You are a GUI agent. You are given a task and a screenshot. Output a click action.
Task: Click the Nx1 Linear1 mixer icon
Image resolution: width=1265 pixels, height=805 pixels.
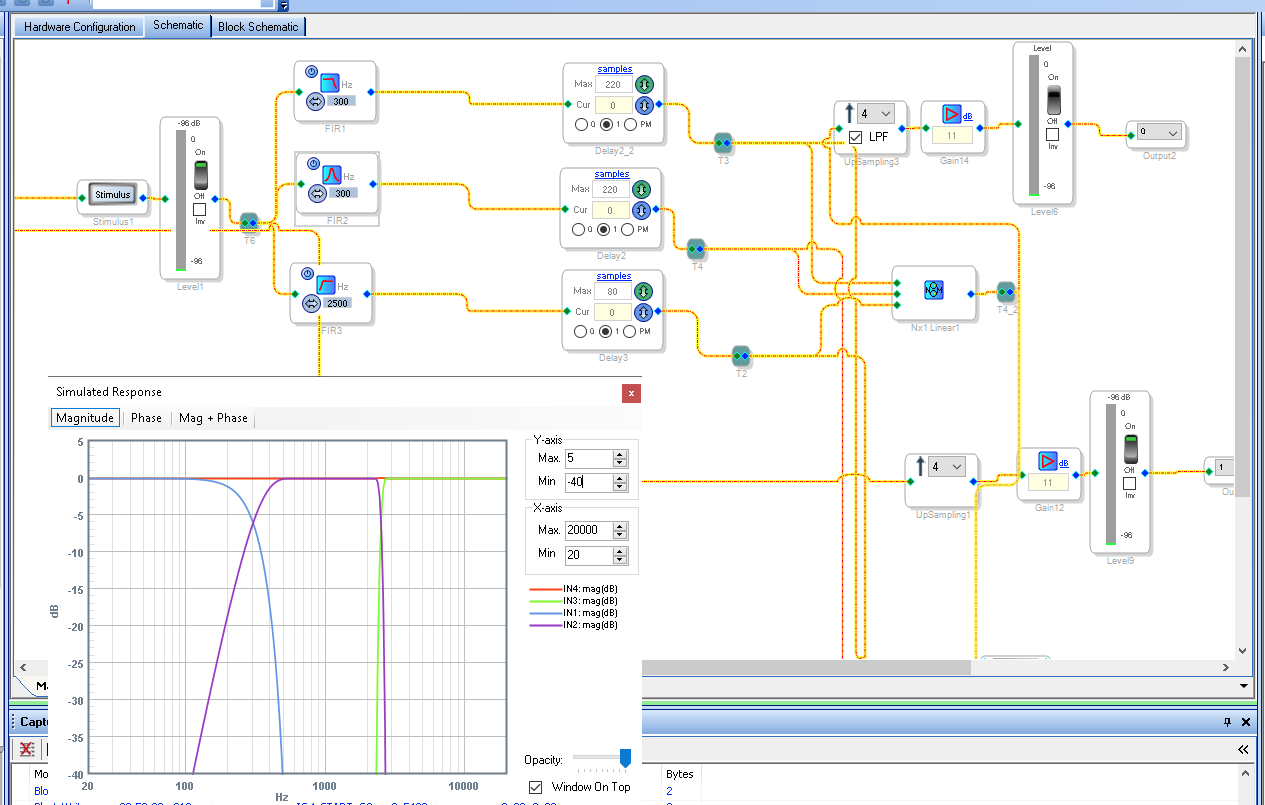(932, 290)
